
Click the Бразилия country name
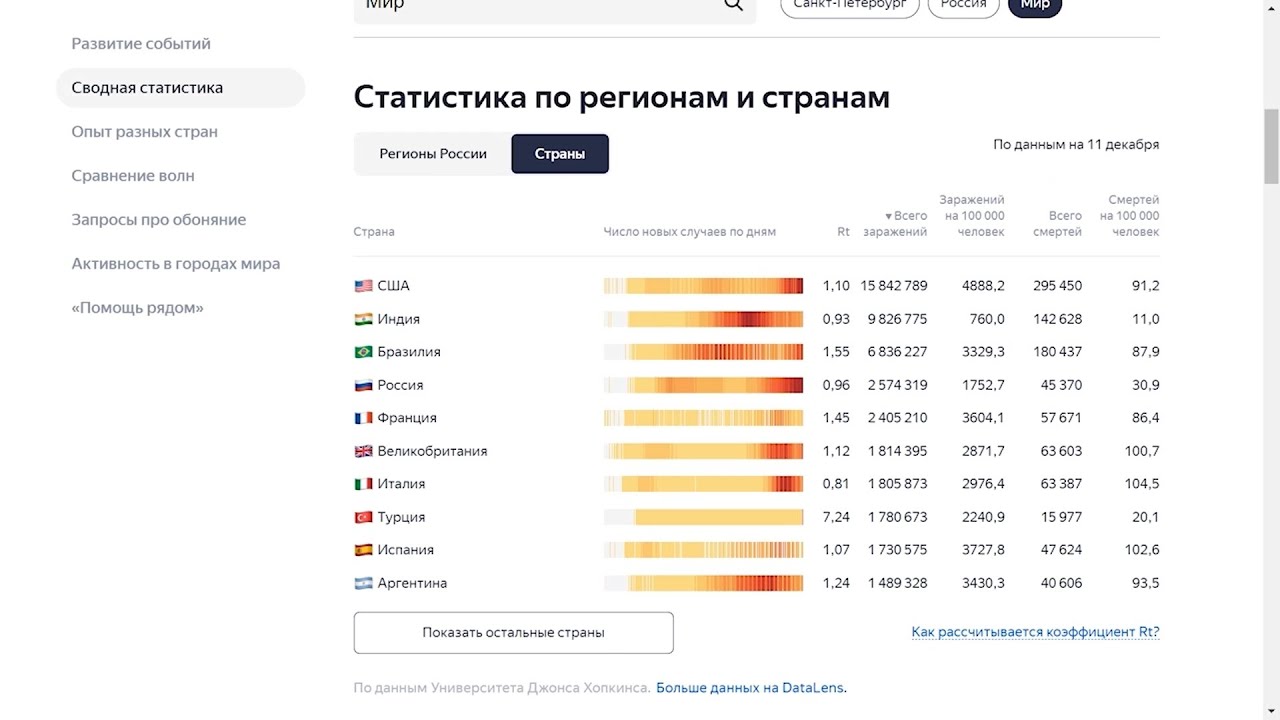[x=409, y=352]
